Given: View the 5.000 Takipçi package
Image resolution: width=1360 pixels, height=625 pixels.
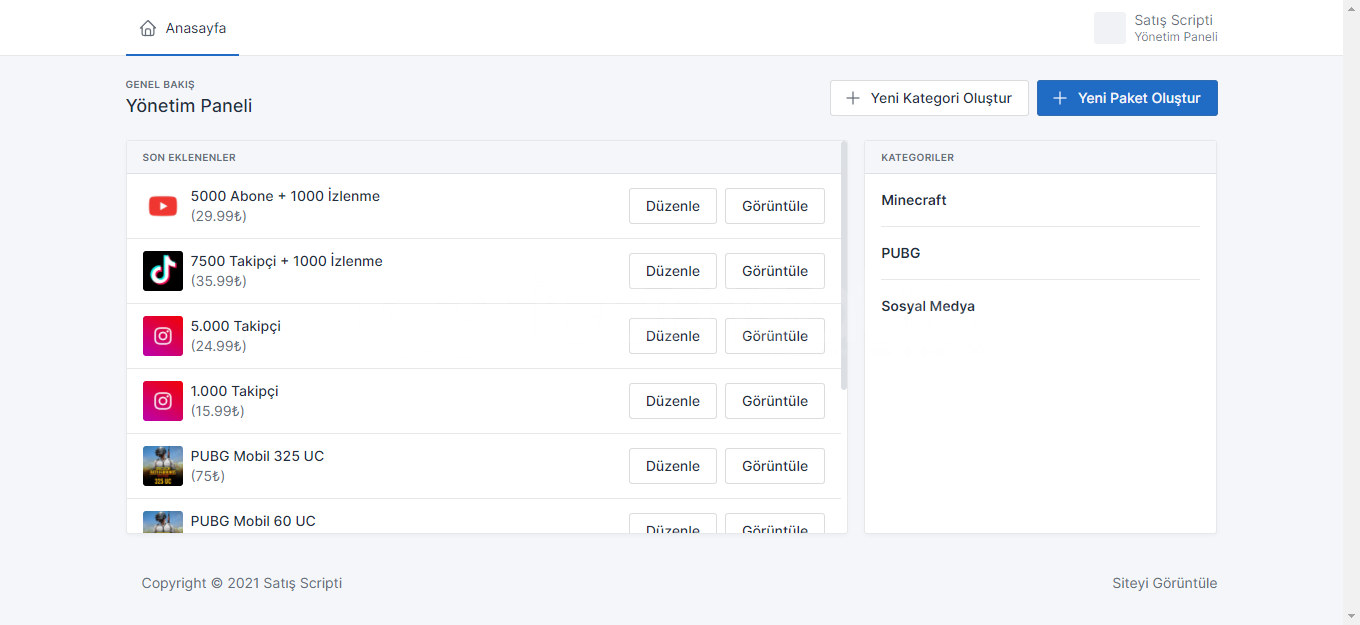Looking at the screenshot, I should pos(775,336).
